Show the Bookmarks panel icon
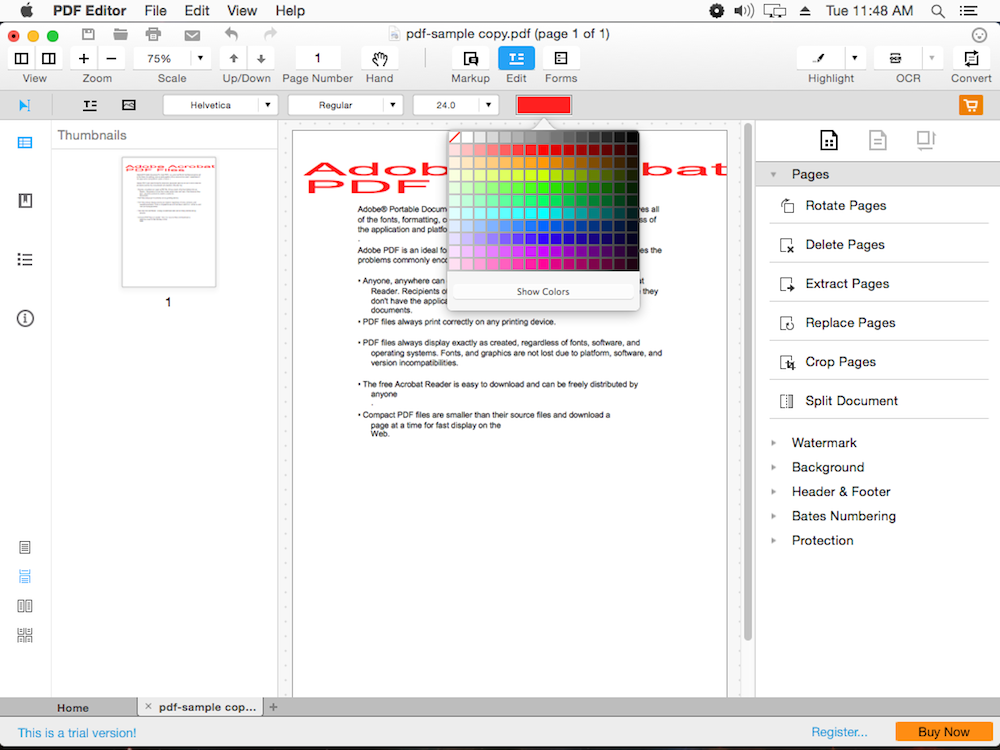The width and height of the screenshot is (1000, 750). (25, 201)
